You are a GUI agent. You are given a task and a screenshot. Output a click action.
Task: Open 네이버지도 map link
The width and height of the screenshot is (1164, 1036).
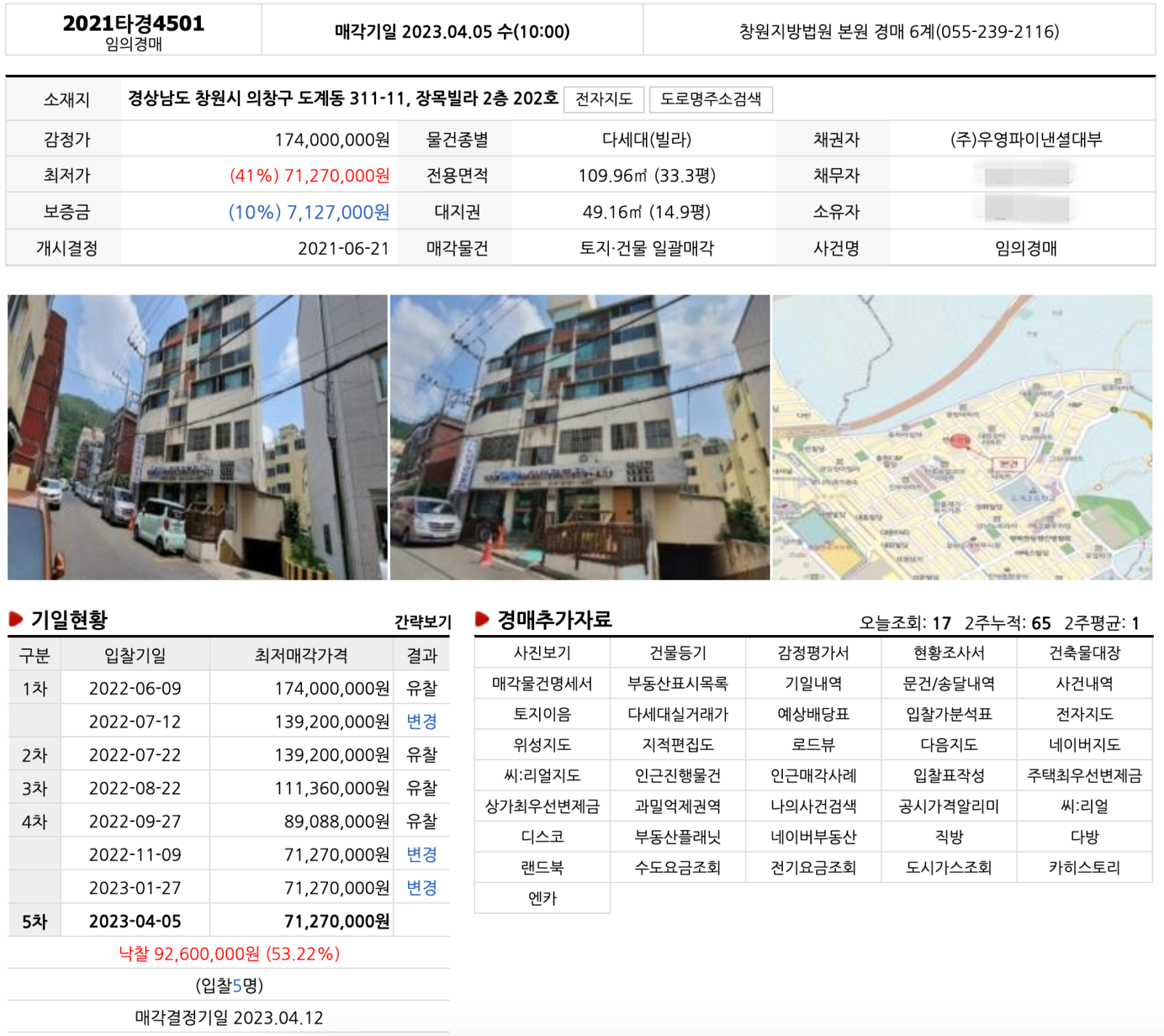1085,745
